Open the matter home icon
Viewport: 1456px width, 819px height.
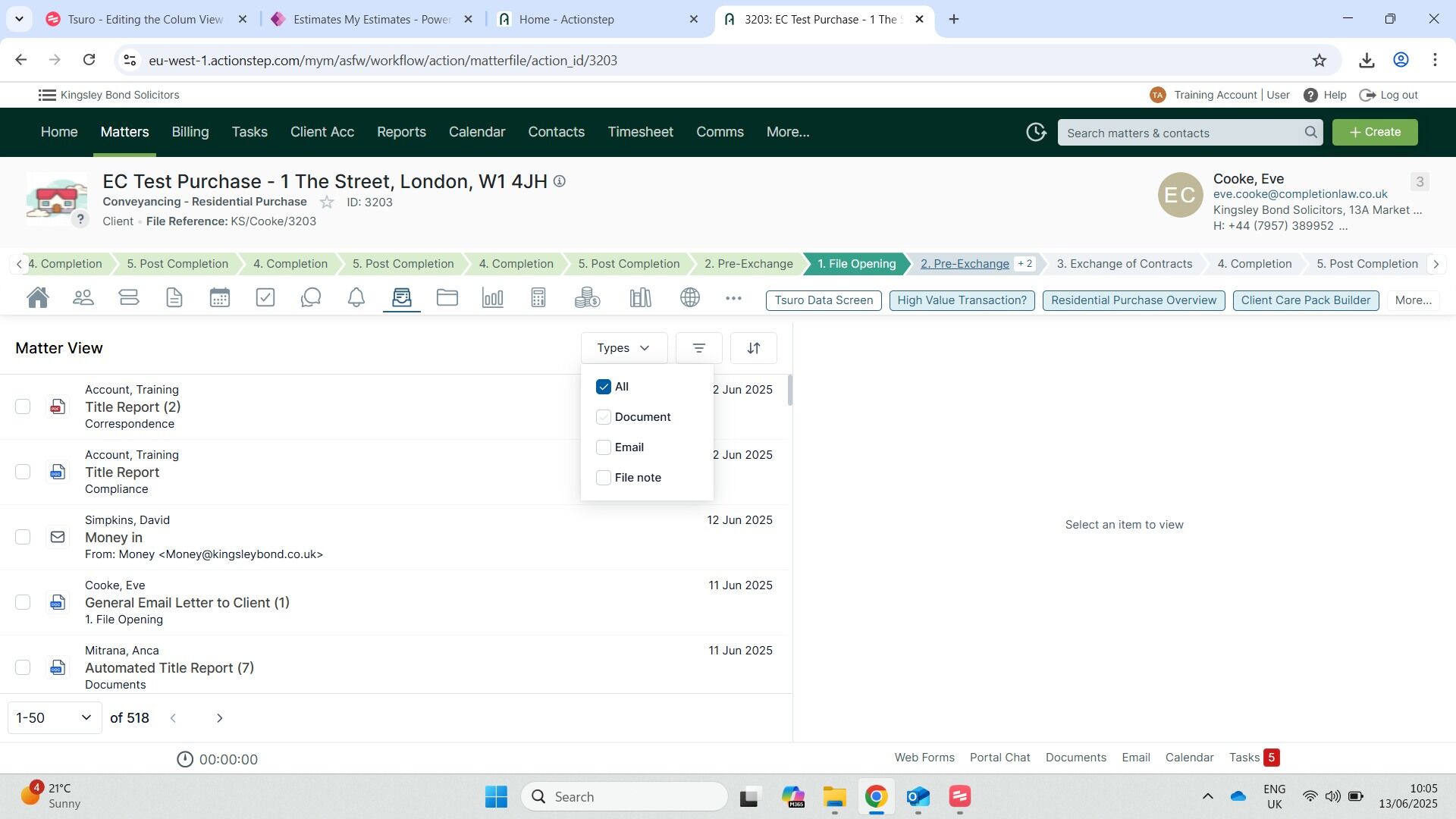coord(38,298)
